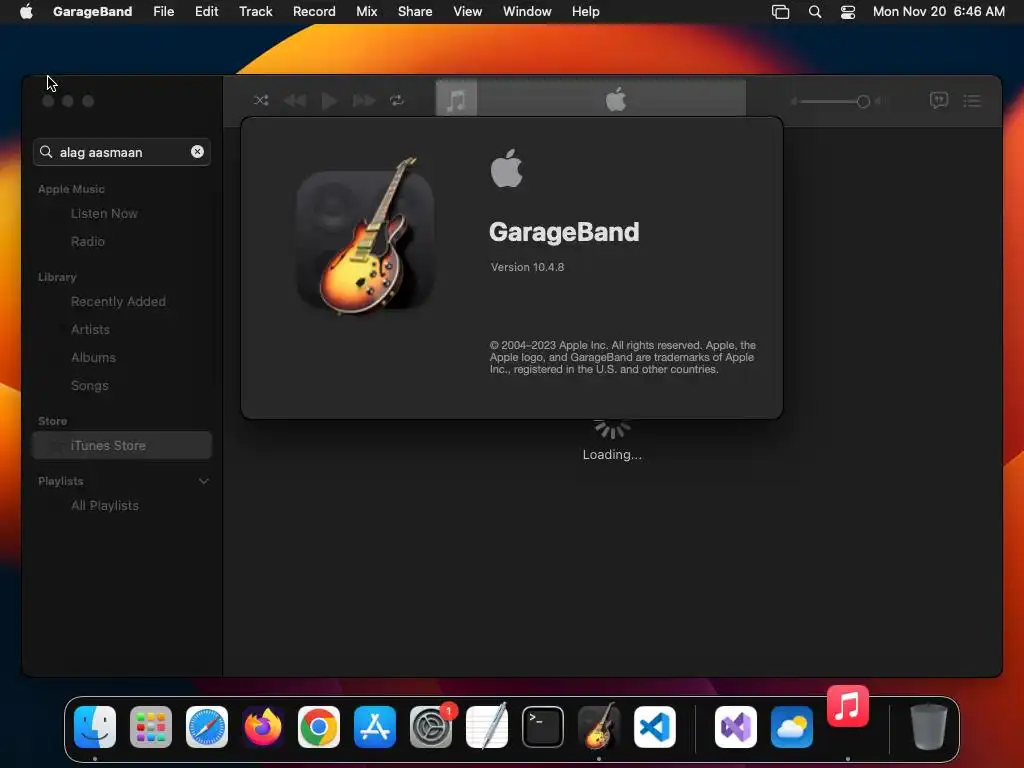This screenshot has height=768, width=1024.
Task: Select iTunes Store in sidebar
Action: tap(122, 445)
